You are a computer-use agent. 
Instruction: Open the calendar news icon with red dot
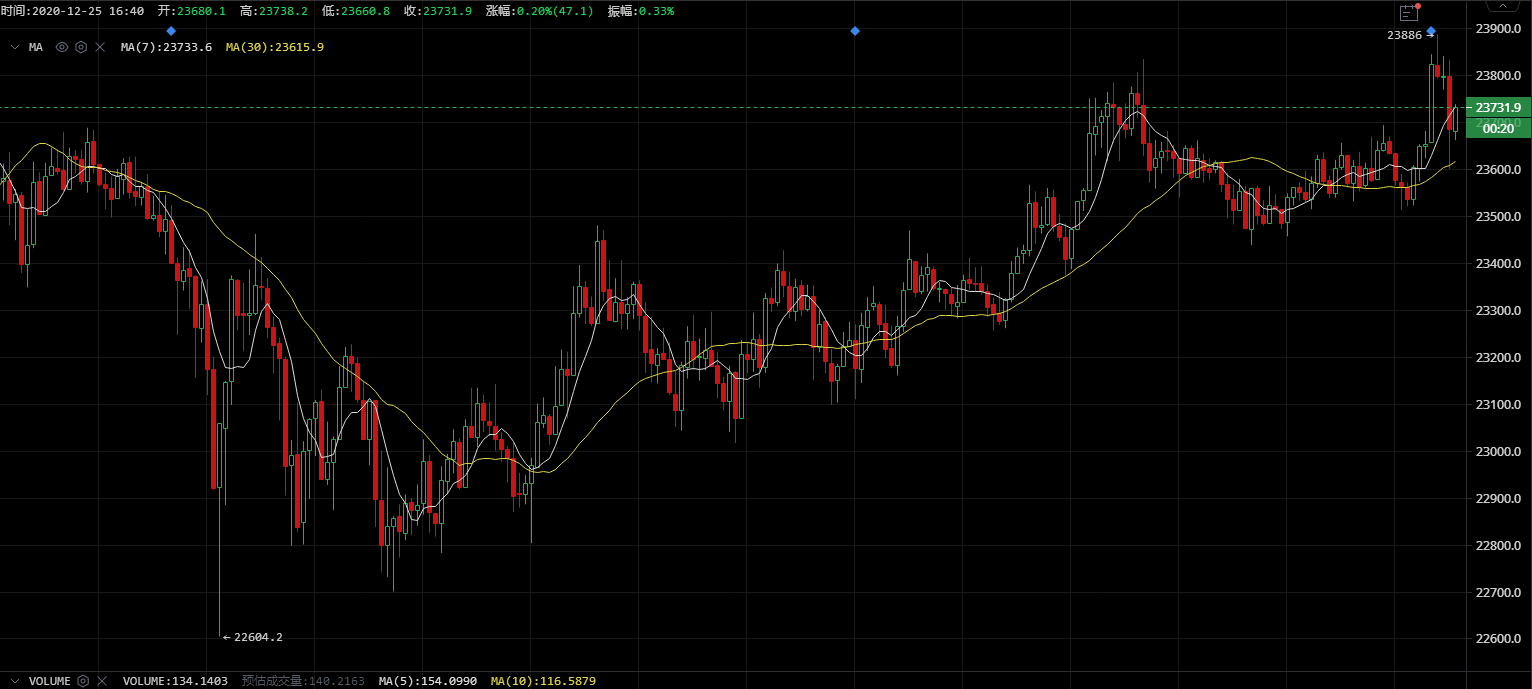click(x=1409, y=13)
